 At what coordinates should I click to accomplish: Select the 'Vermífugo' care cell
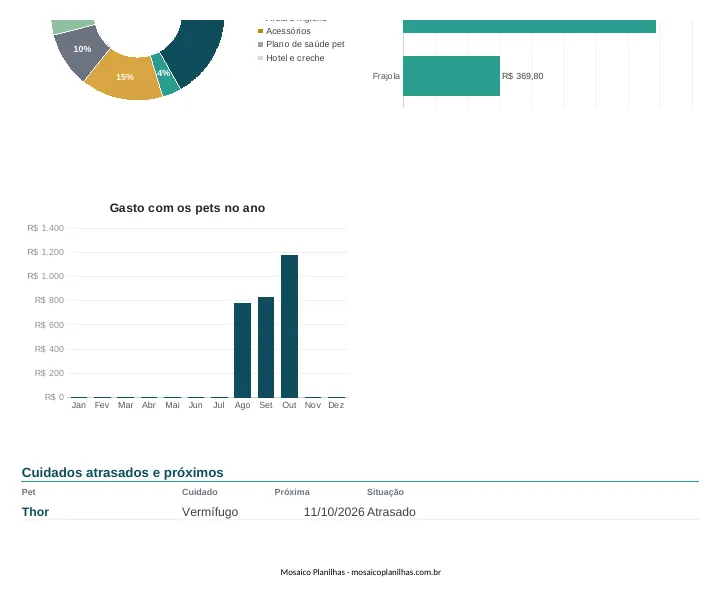(x=210, y=512)
